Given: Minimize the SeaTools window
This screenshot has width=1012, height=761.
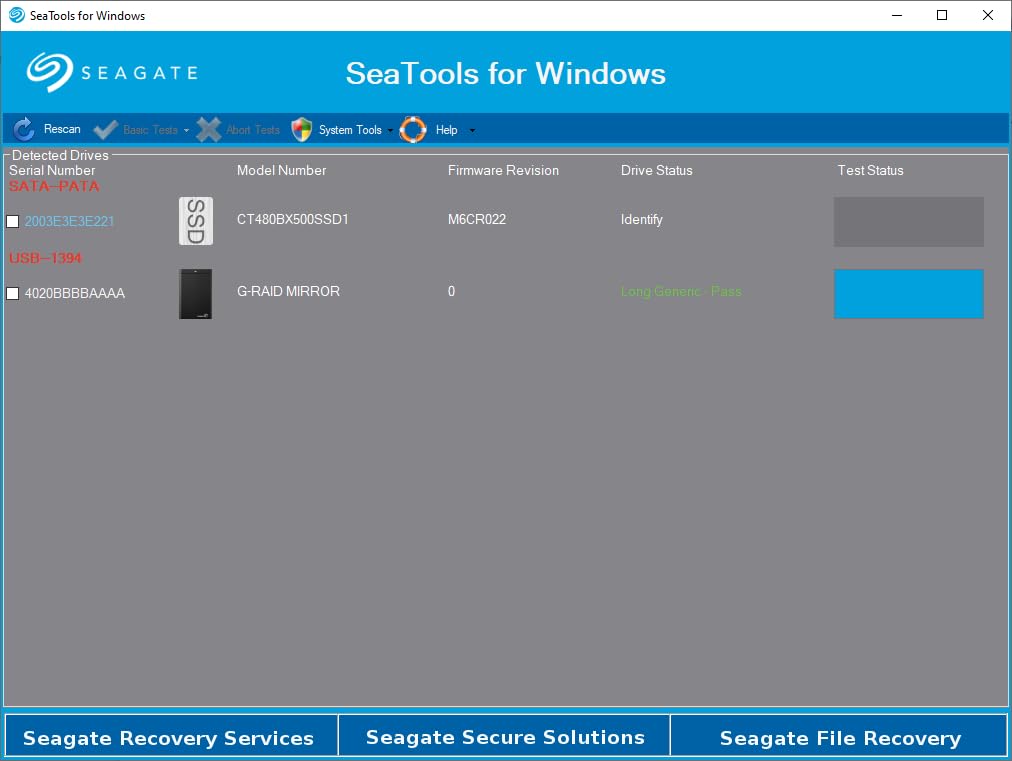Looking at the screenshot, I should tap(896, 15).
